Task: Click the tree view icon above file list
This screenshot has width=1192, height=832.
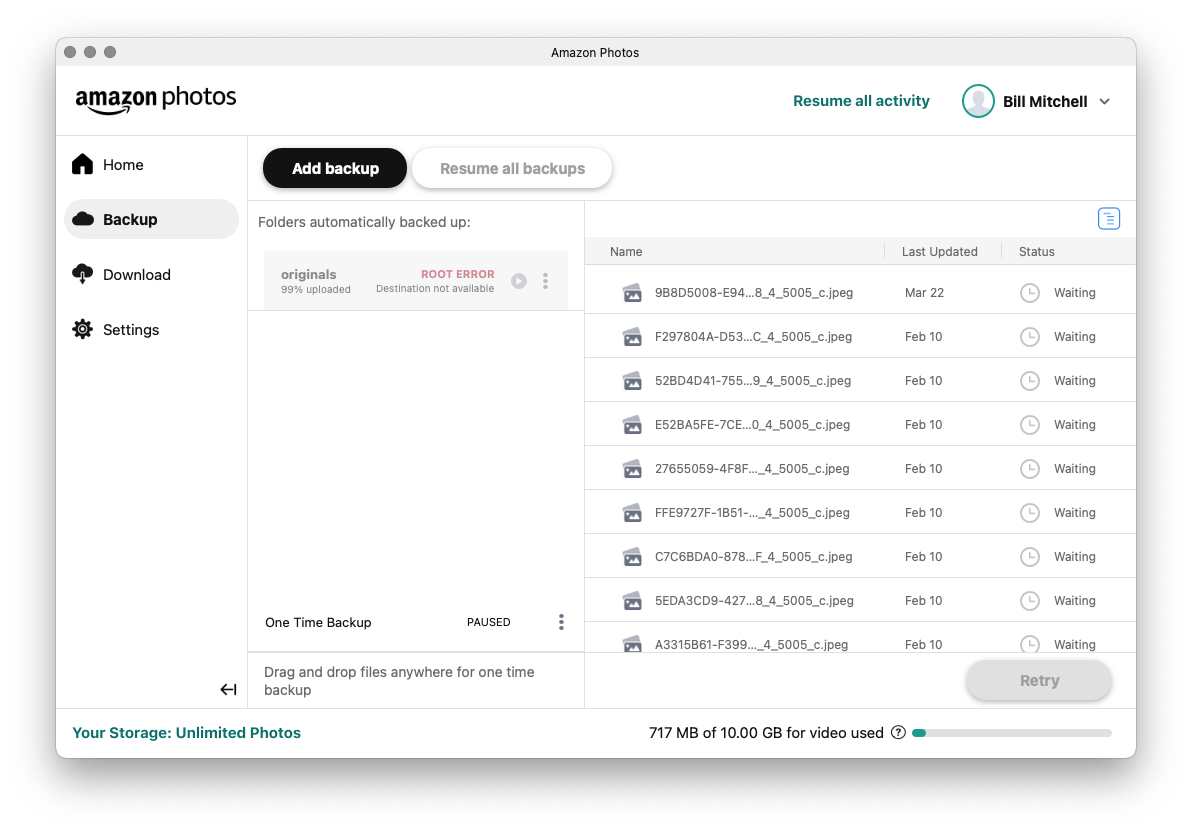Action: (1108, 219)
